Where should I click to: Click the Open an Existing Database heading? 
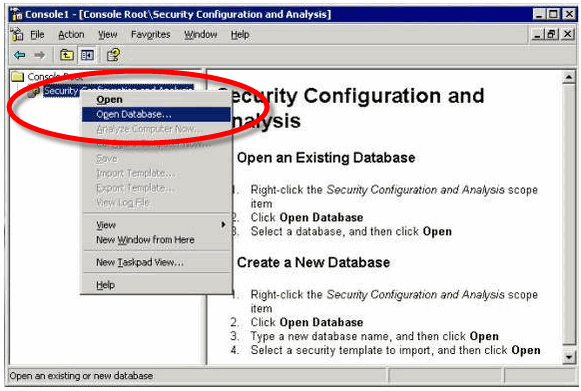point(326,158)
